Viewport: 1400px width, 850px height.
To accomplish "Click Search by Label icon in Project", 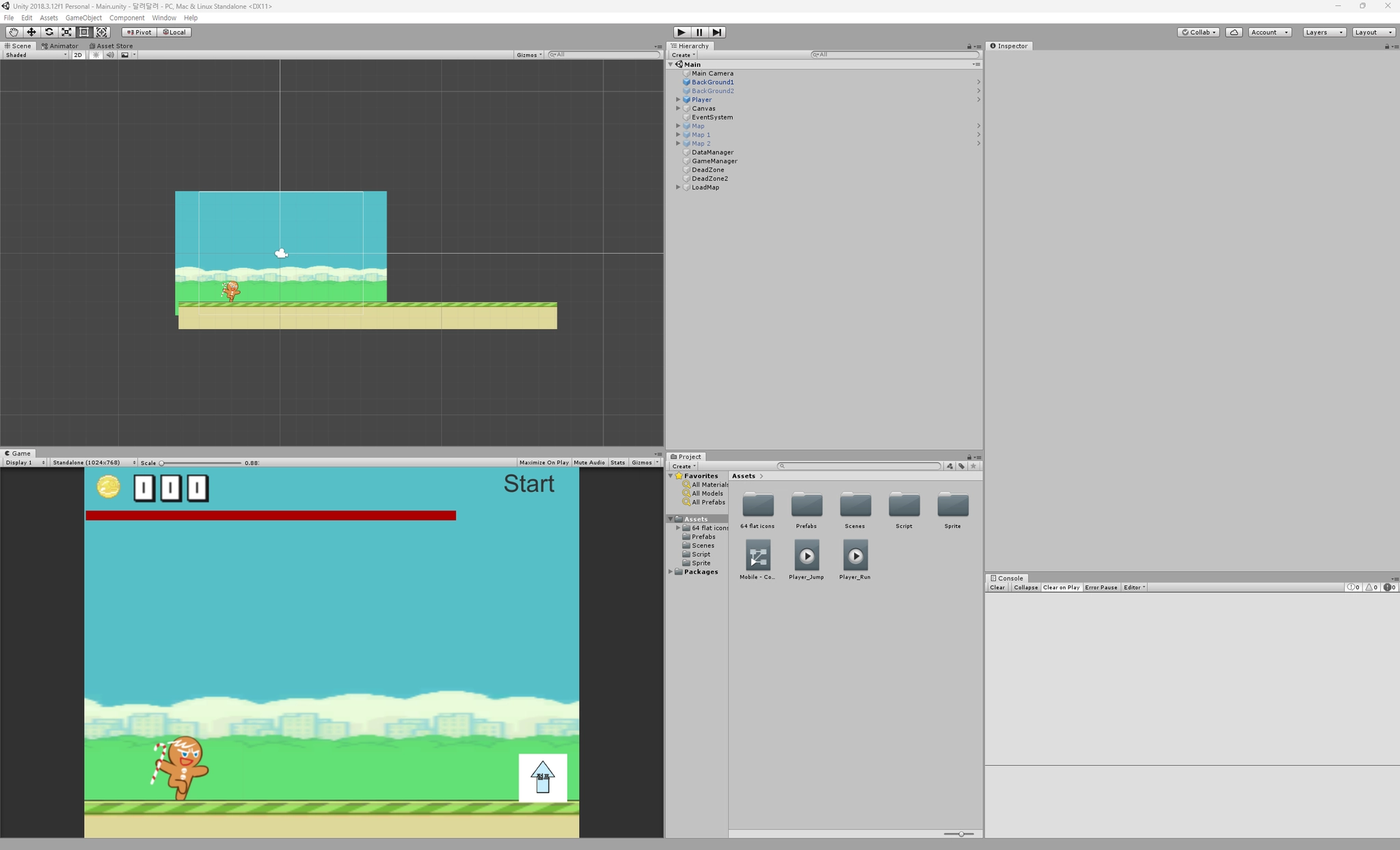I will (962, 466).
